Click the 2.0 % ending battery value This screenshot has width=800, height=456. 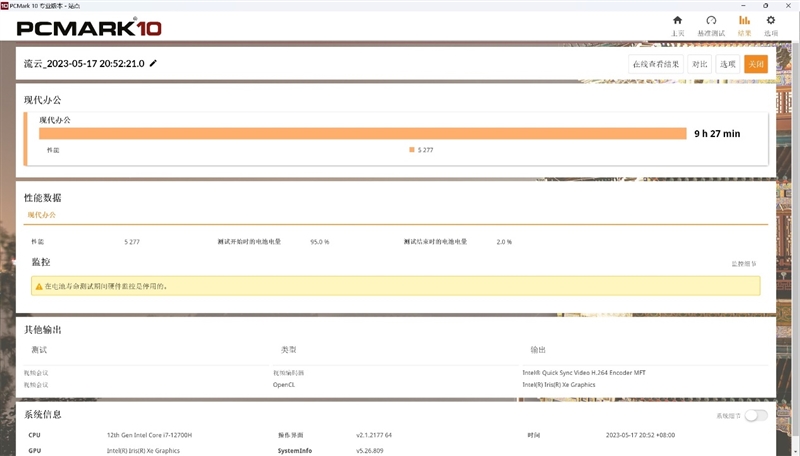tap(504, 242)
